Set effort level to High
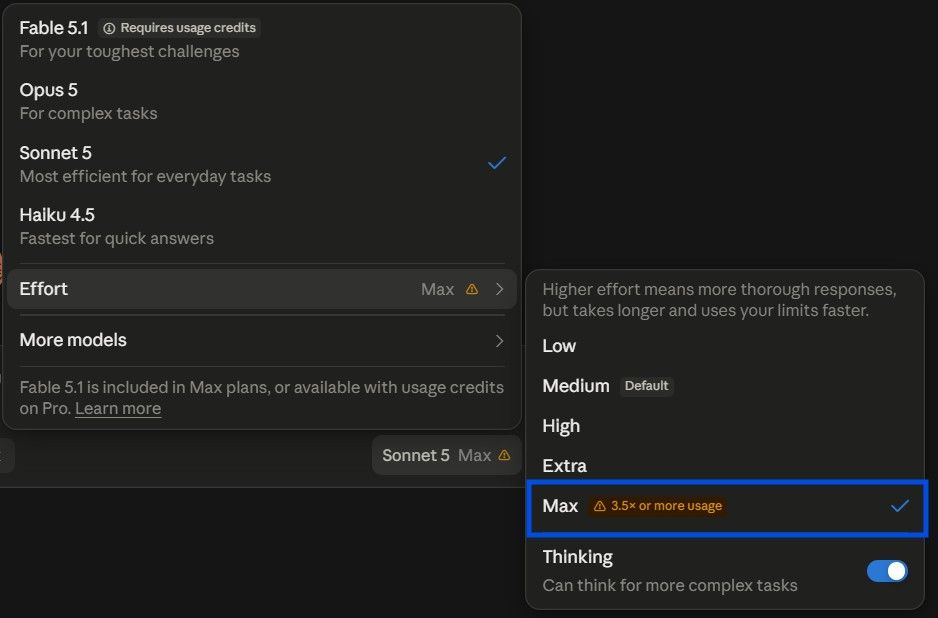This screenshot has width=938, height=618. 725,426
